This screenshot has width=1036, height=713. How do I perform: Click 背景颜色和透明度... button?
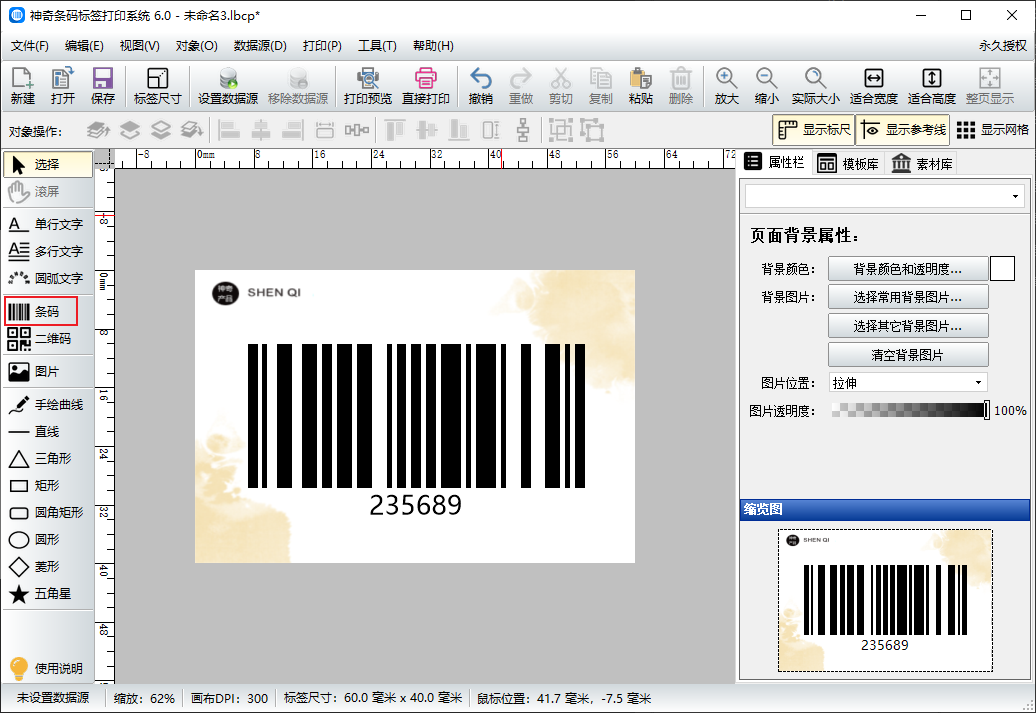coord(908,269)
